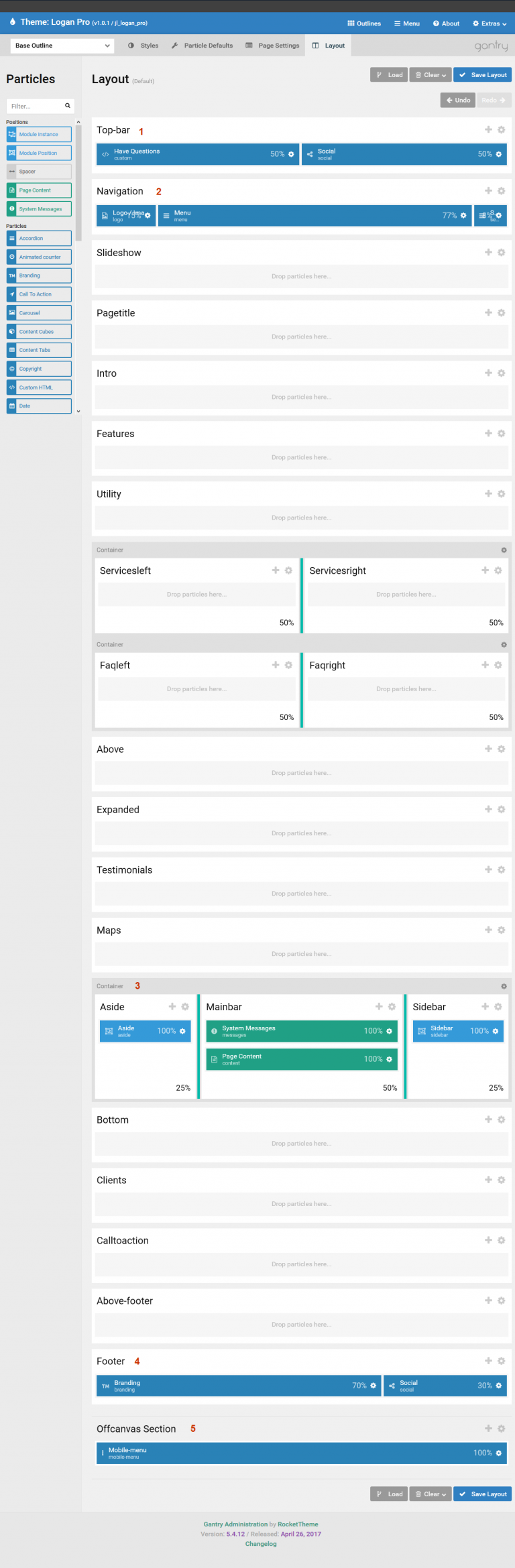
Task: Click plus icon in Slideshow section
Action: 488,253
